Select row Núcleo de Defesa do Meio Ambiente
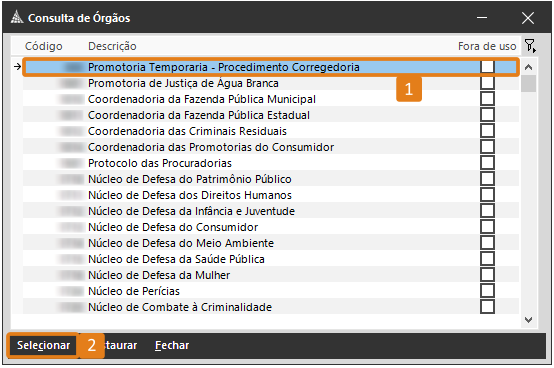The width and height of the screenshot is (554, 368). point(271,243)
